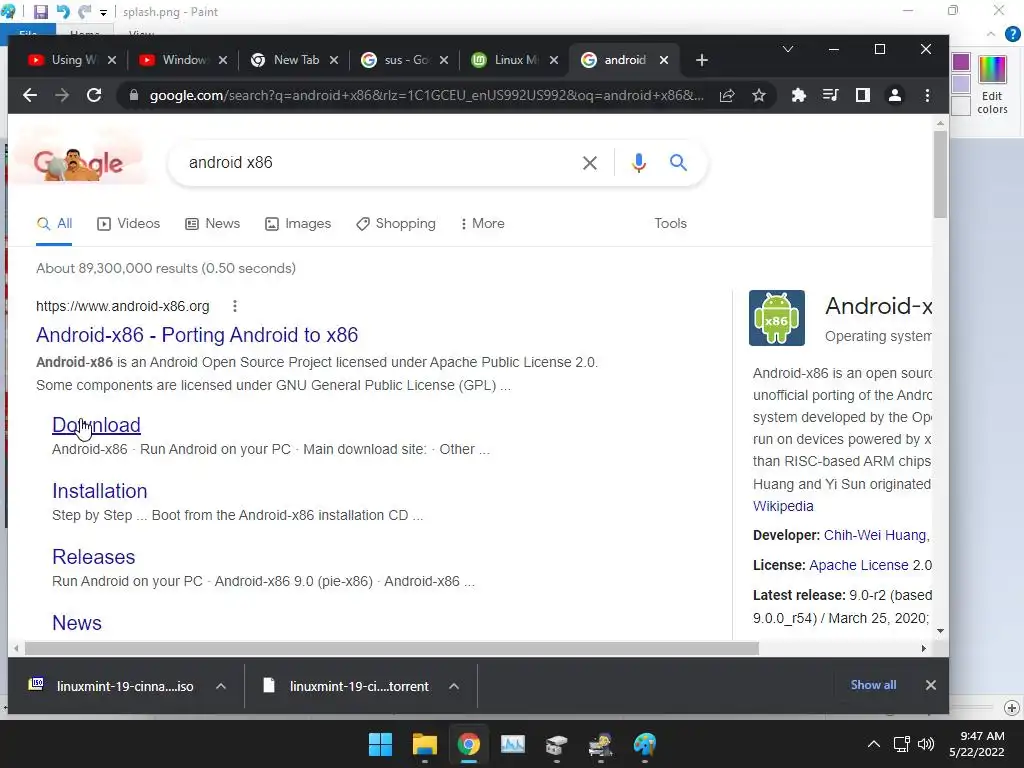Screen dimensions: 1024x768
Task: Open the Releases sitelink
Action: coord(93,557)
